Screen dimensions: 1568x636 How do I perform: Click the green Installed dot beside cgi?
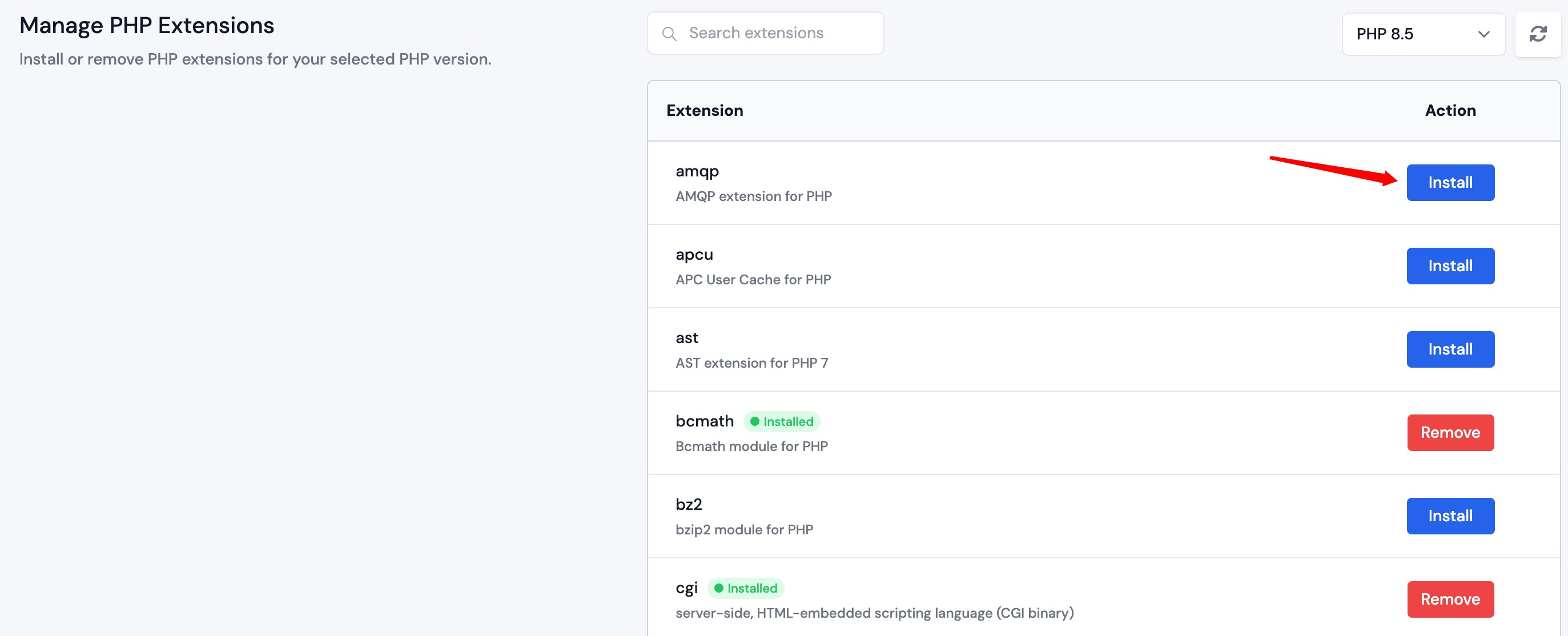pos(721,588)
